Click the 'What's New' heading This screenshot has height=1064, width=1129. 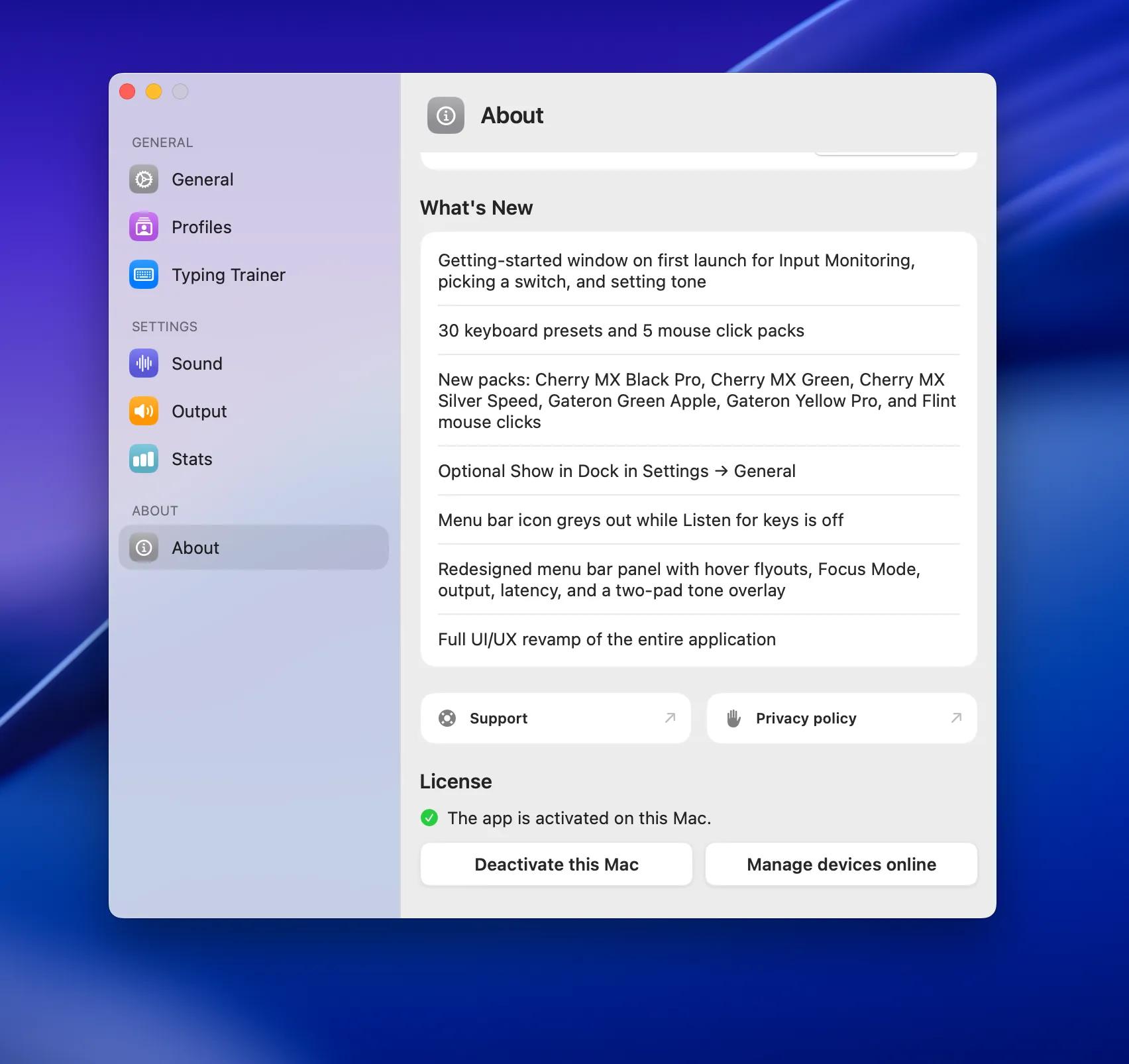tap(476, 208)
